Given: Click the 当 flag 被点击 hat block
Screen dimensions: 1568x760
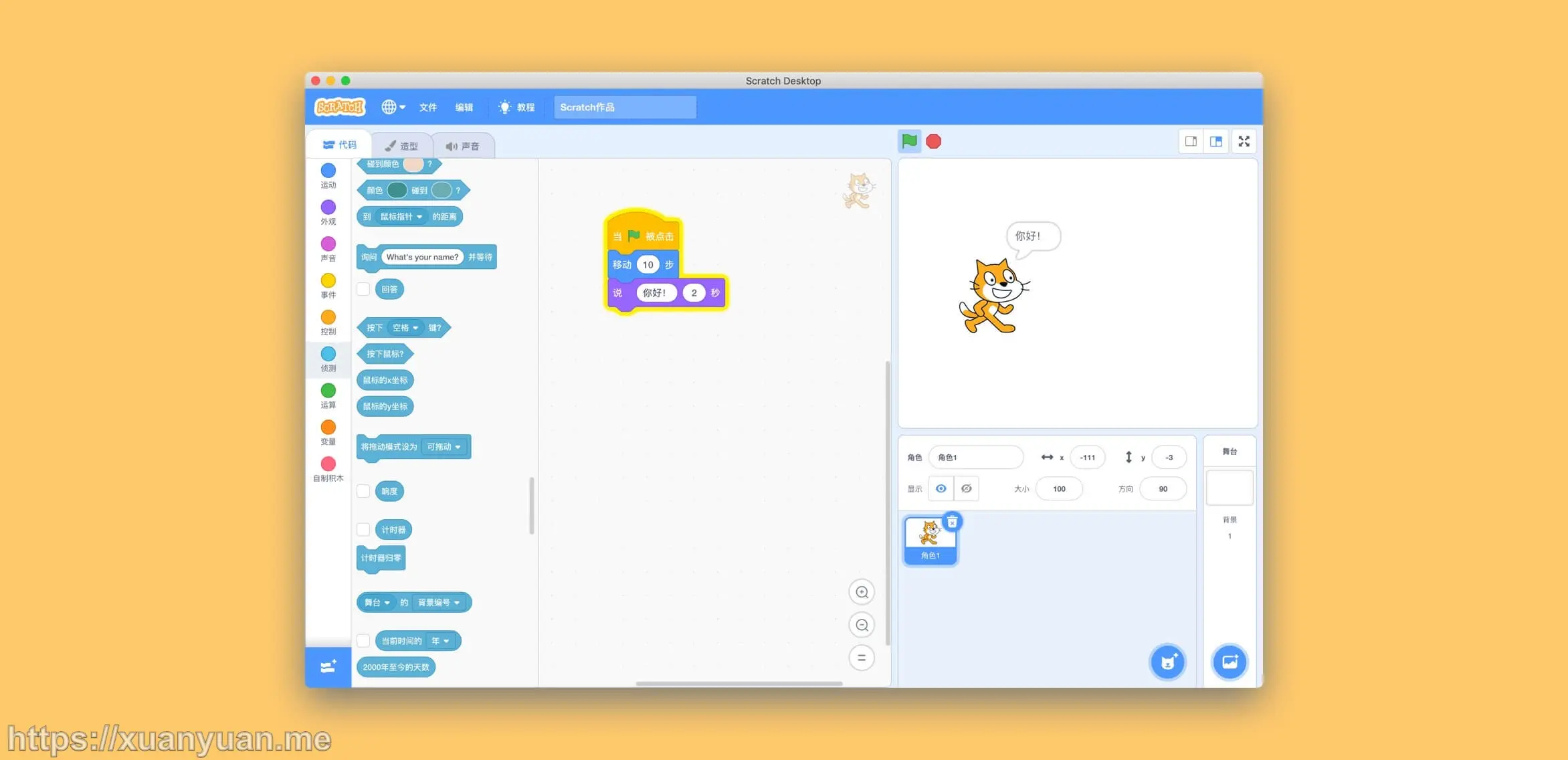Looking at the screenshot, I should pos(643,232).
